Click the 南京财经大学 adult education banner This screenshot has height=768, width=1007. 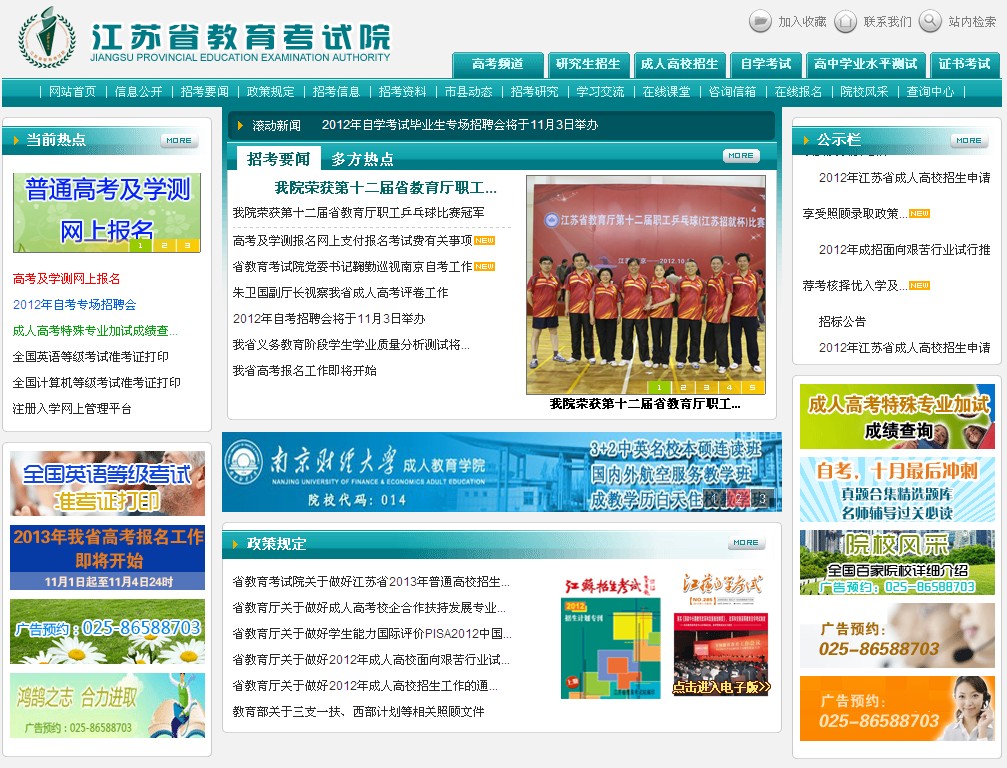pos(501,472)
